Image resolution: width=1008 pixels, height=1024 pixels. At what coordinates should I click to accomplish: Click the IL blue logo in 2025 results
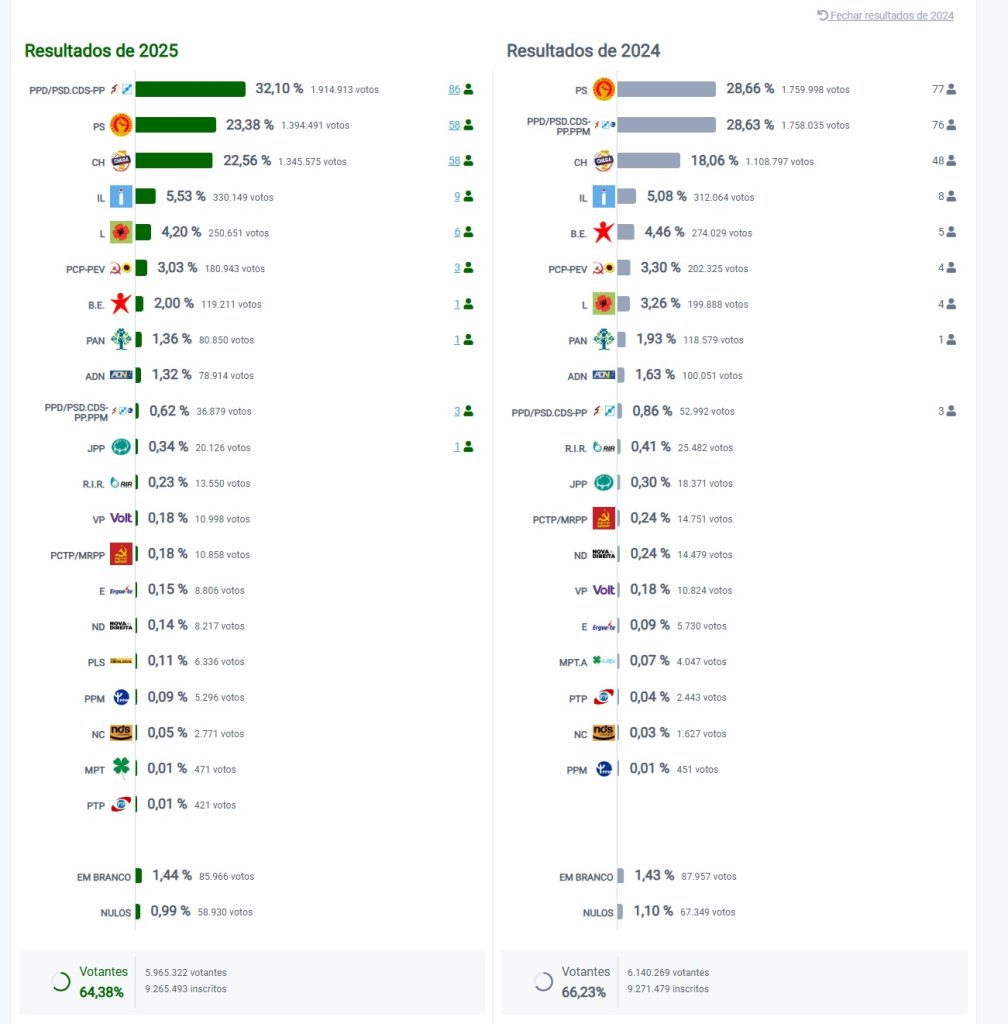tap(121, 197)
